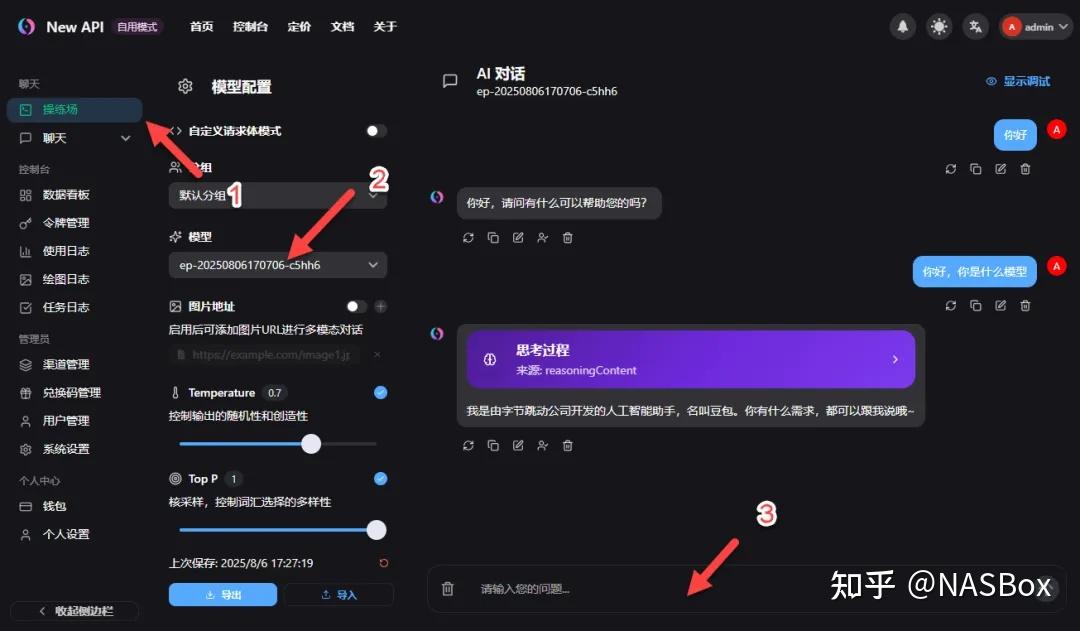This screenshot has height=631, width=1080.
Task: Open the 定价 nav item
Action: click(x=299, y=27)
